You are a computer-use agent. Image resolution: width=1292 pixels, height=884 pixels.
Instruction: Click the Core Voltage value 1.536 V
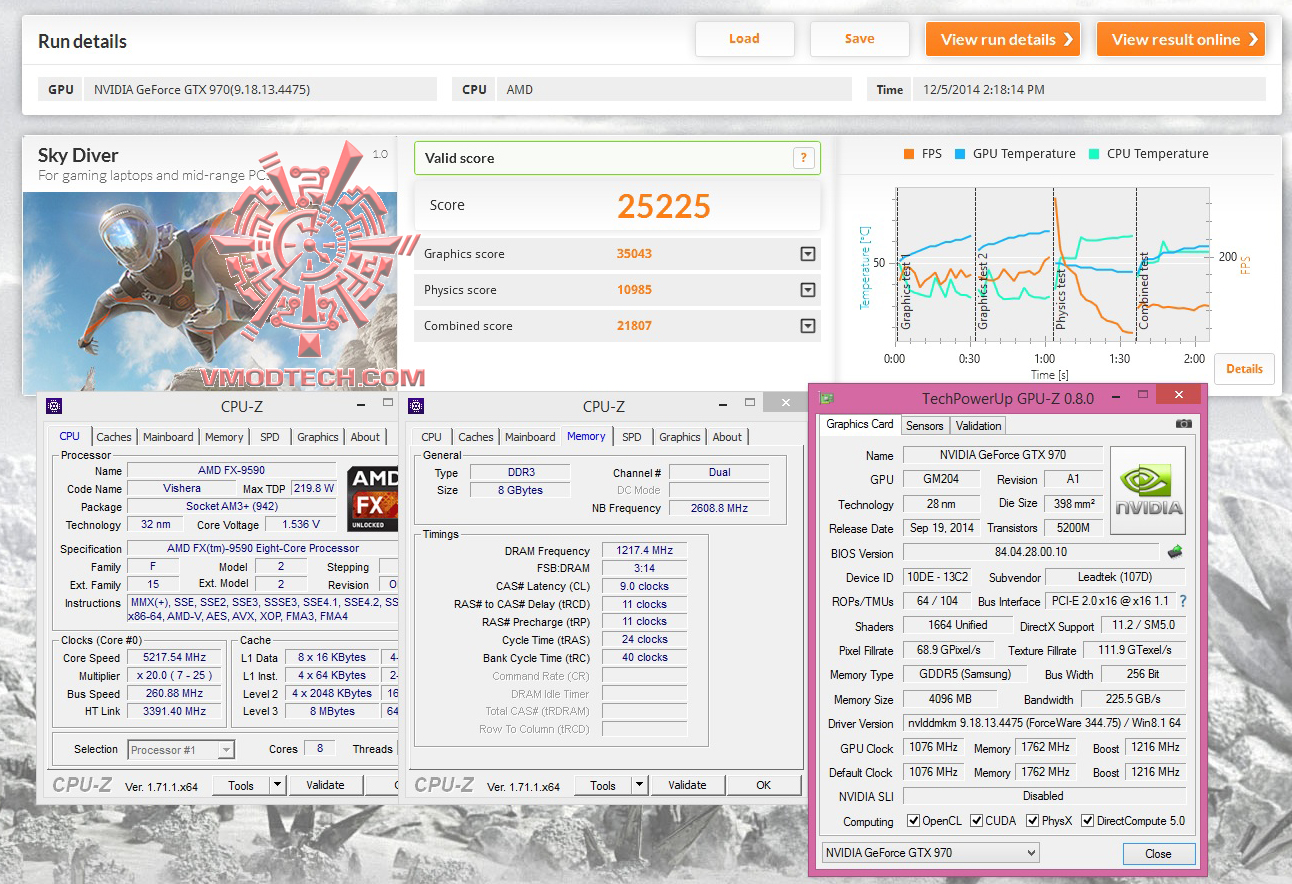tap(301, 524)
